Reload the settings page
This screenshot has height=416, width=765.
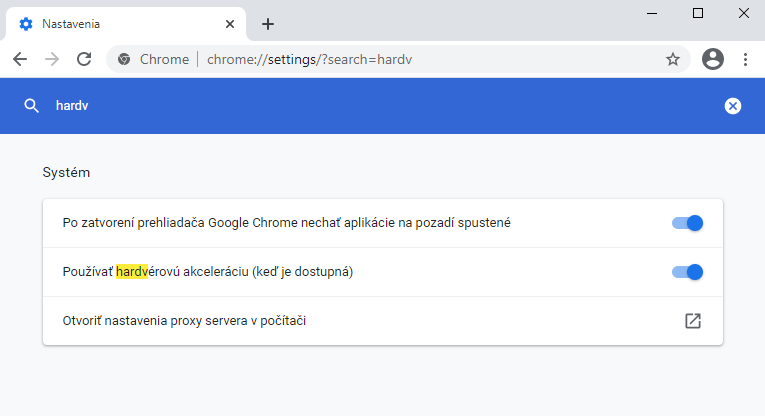[x=84, y=59]
